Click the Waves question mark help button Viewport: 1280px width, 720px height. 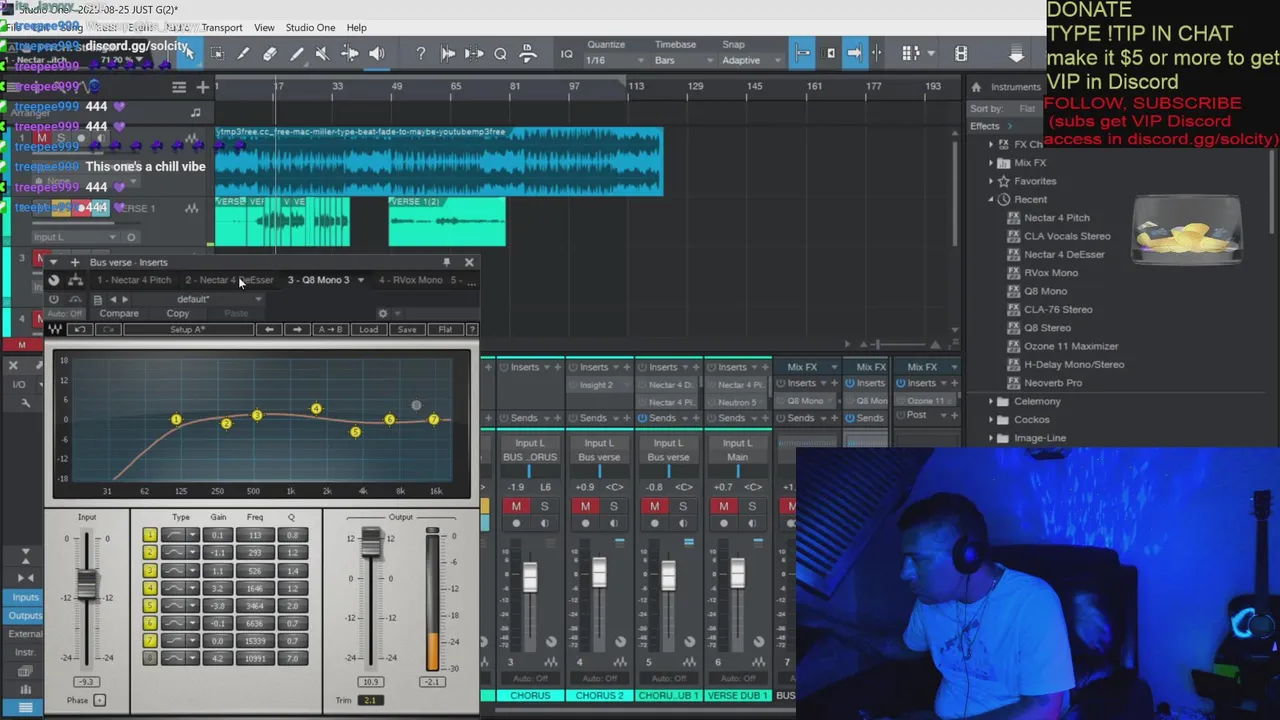pos(472,329)
